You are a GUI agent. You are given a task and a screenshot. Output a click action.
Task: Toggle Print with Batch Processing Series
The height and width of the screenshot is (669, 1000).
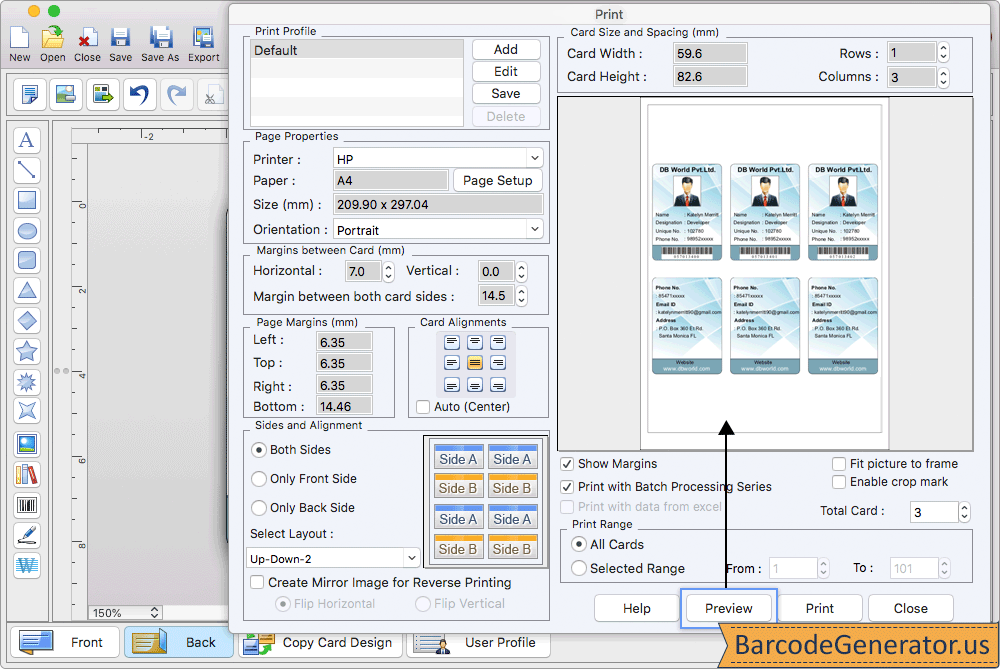[x=567, y=487]
